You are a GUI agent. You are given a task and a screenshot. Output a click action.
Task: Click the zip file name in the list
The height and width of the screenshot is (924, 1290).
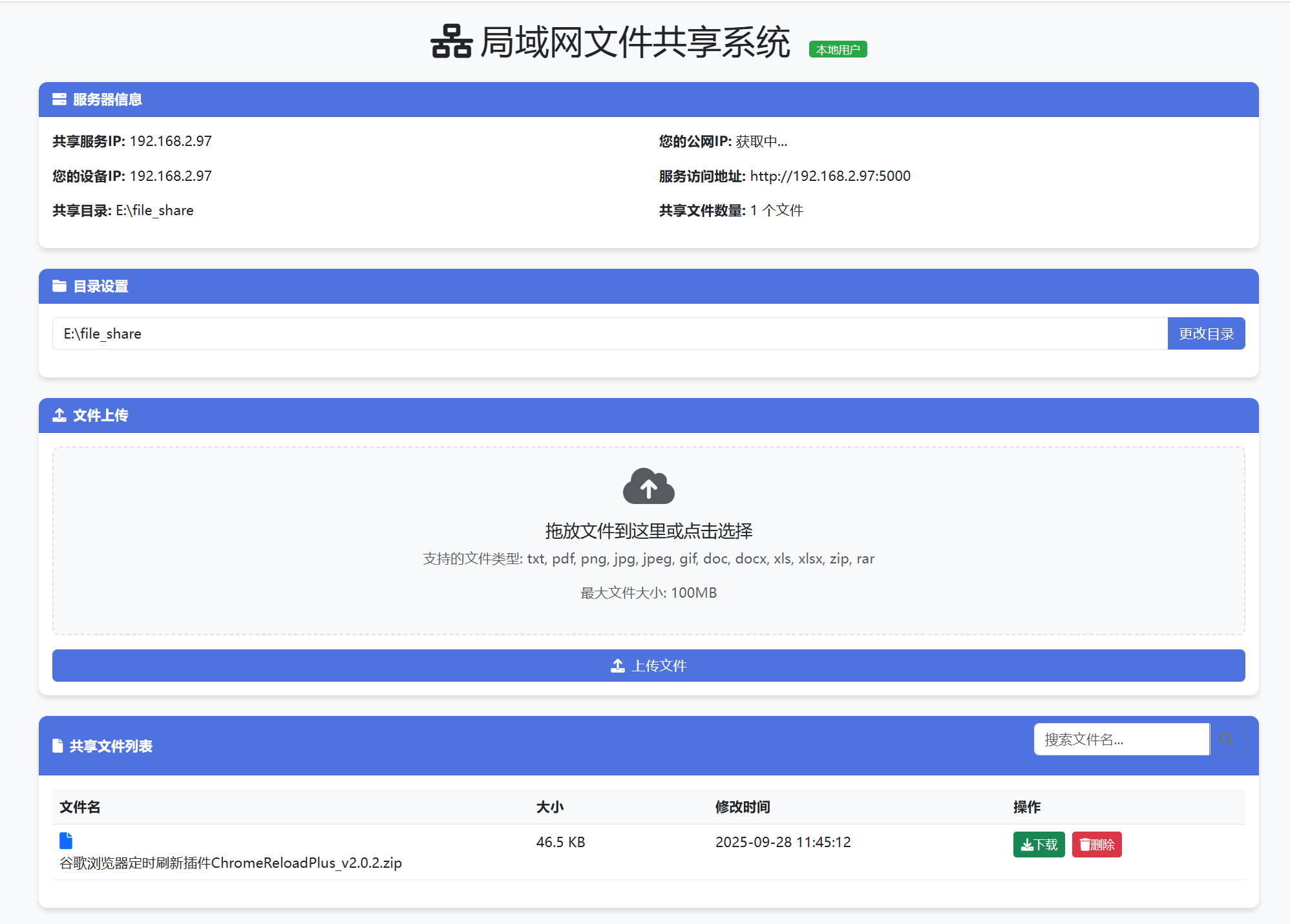click(231, 863)
